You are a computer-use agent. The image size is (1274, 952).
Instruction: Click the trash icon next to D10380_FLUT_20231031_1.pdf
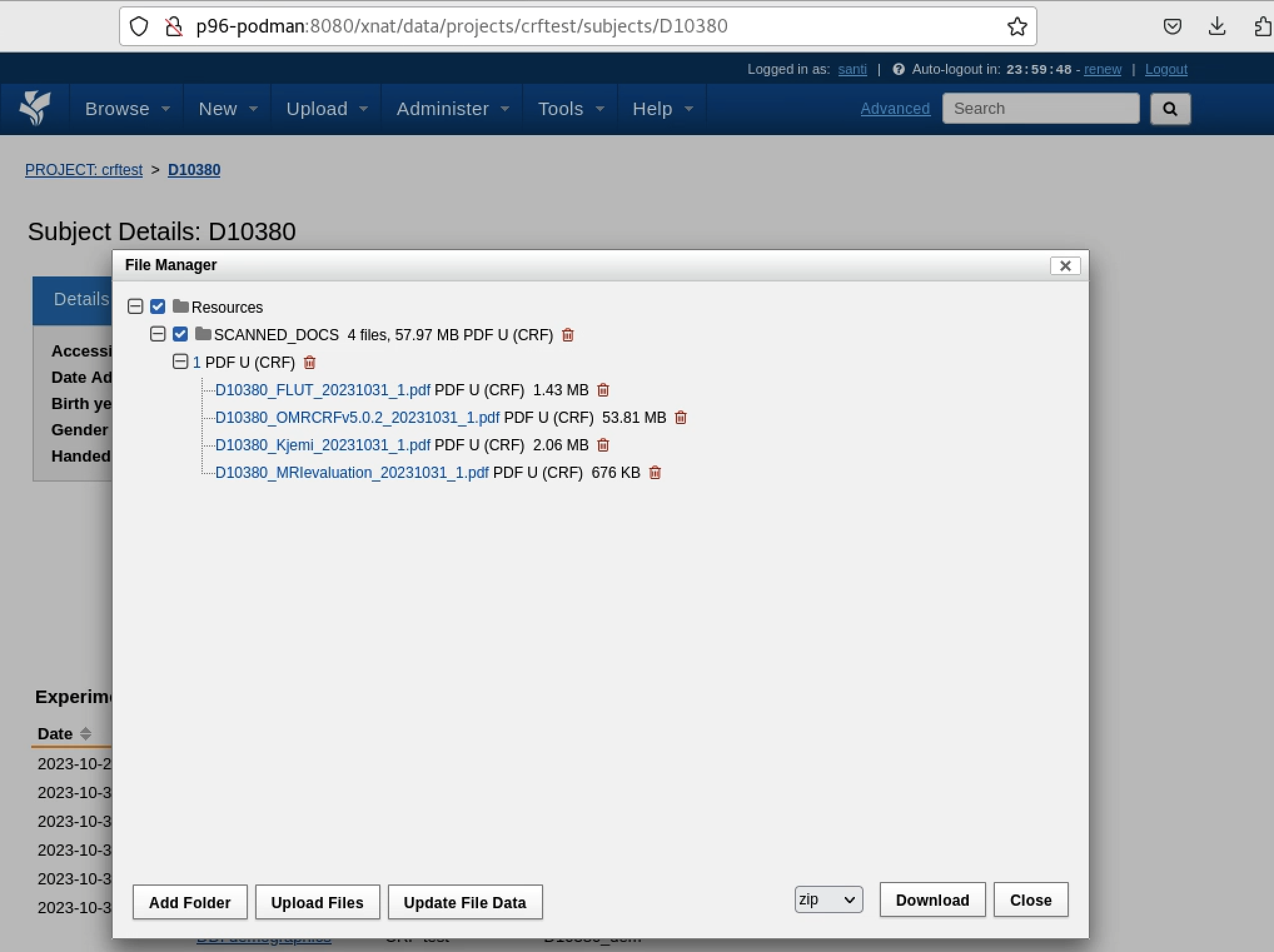603,390
